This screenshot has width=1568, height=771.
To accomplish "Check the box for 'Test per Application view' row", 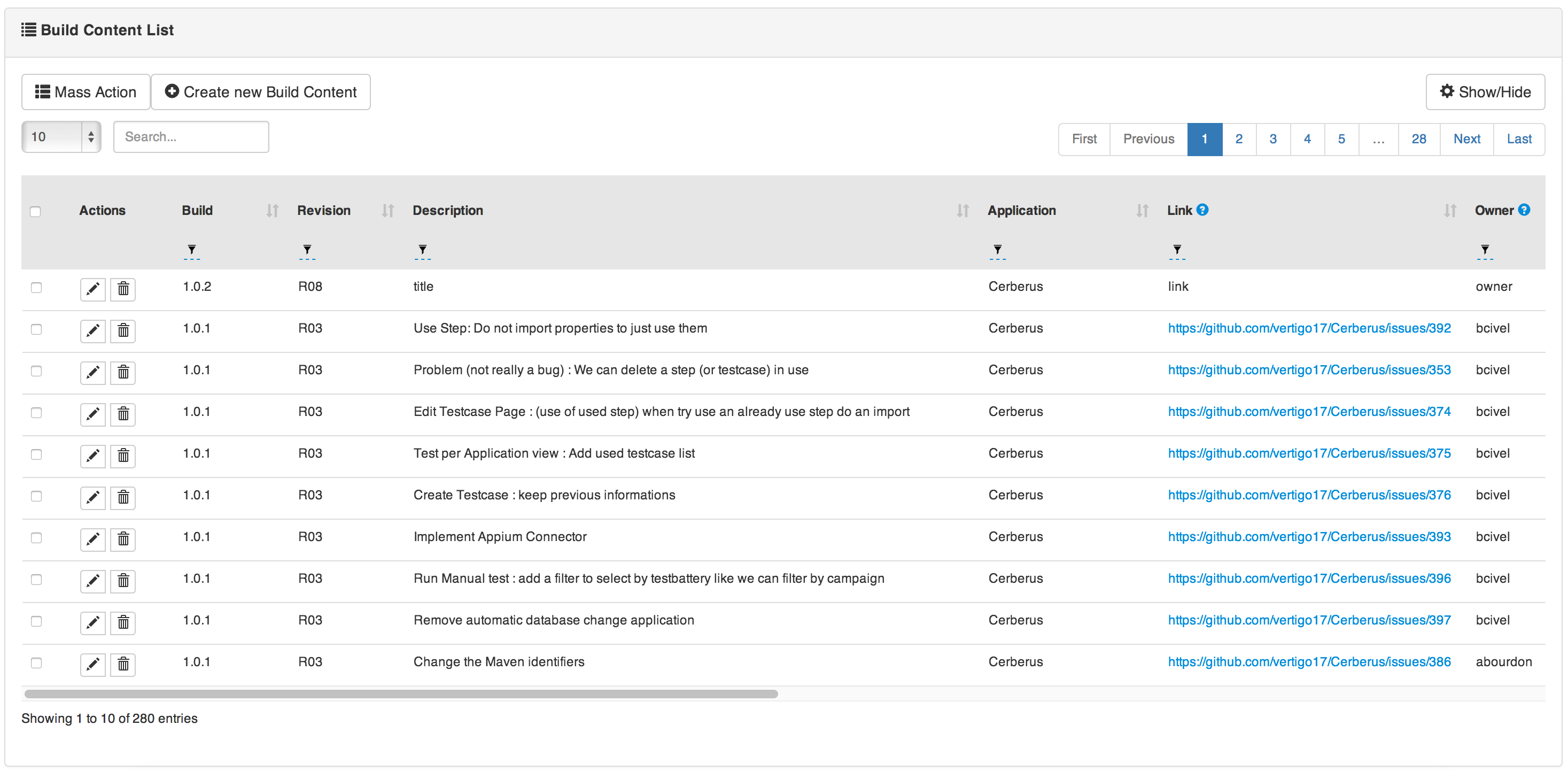I will 36,454.
